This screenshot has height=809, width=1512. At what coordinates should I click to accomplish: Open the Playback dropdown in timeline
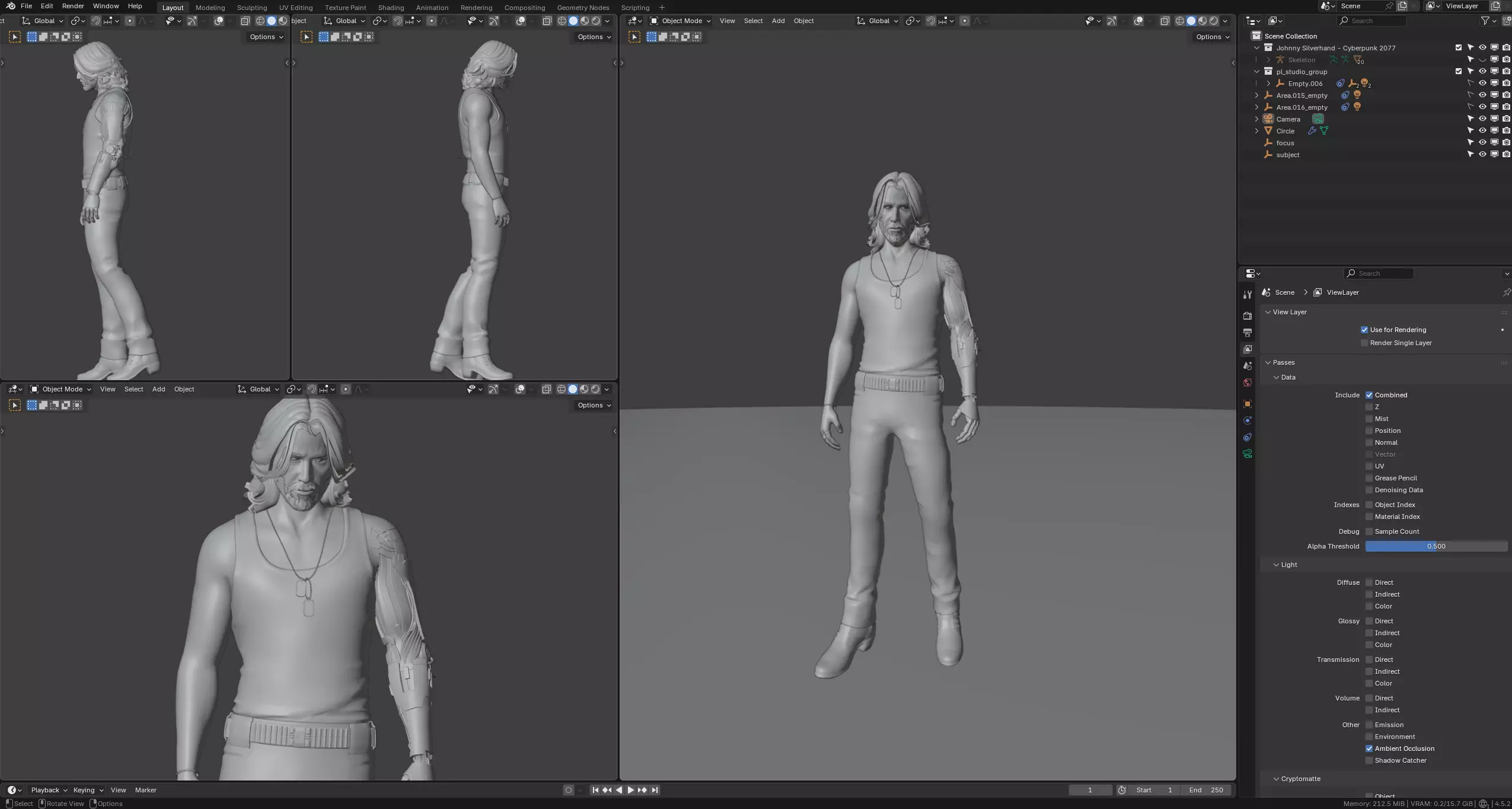coord(49,790)
